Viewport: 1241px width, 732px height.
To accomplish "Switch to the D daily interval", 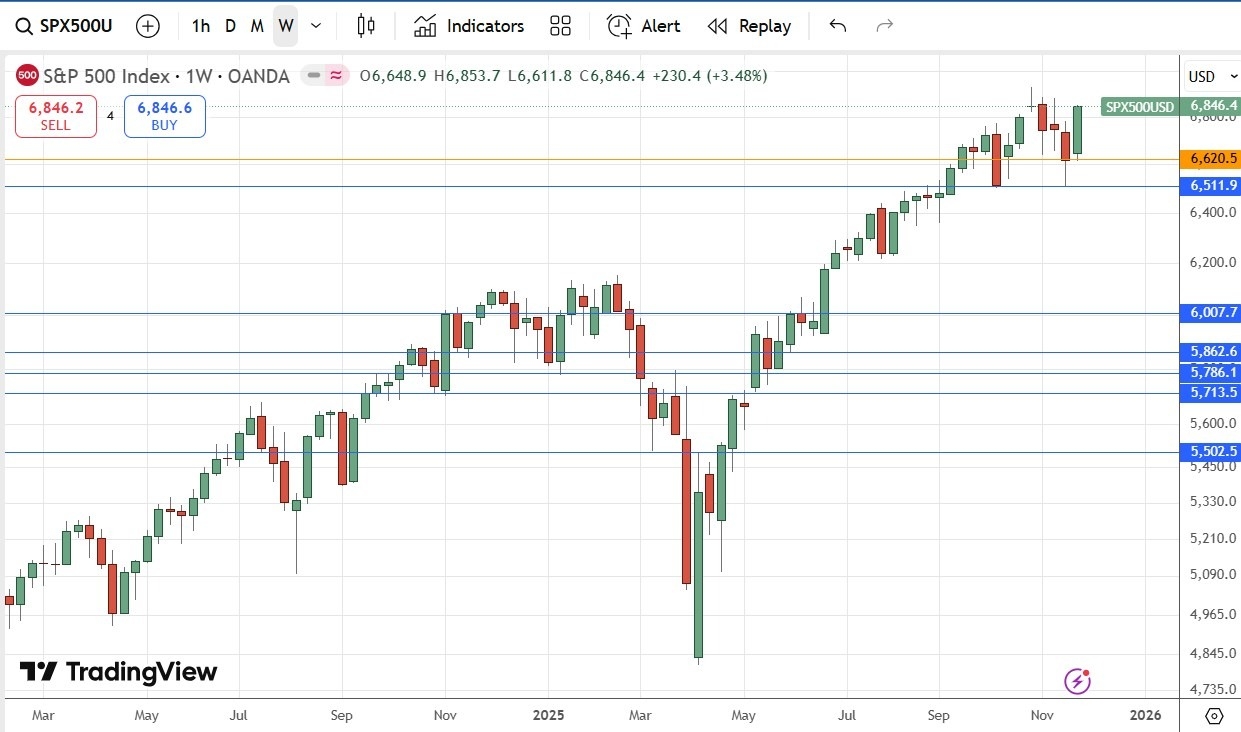I will tap(229, 26).
